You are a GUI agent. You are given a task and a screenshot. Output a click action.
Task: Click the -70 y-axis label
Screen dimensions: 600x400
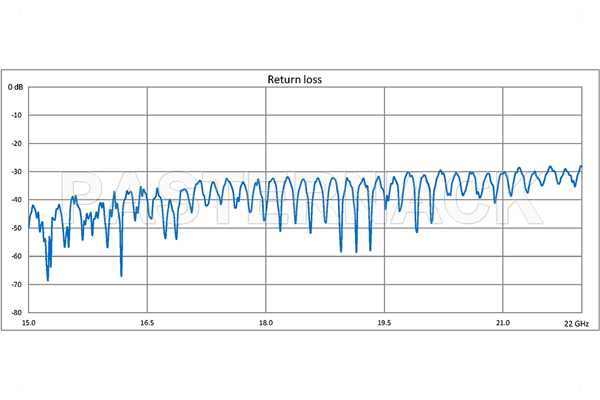(17, 285)
